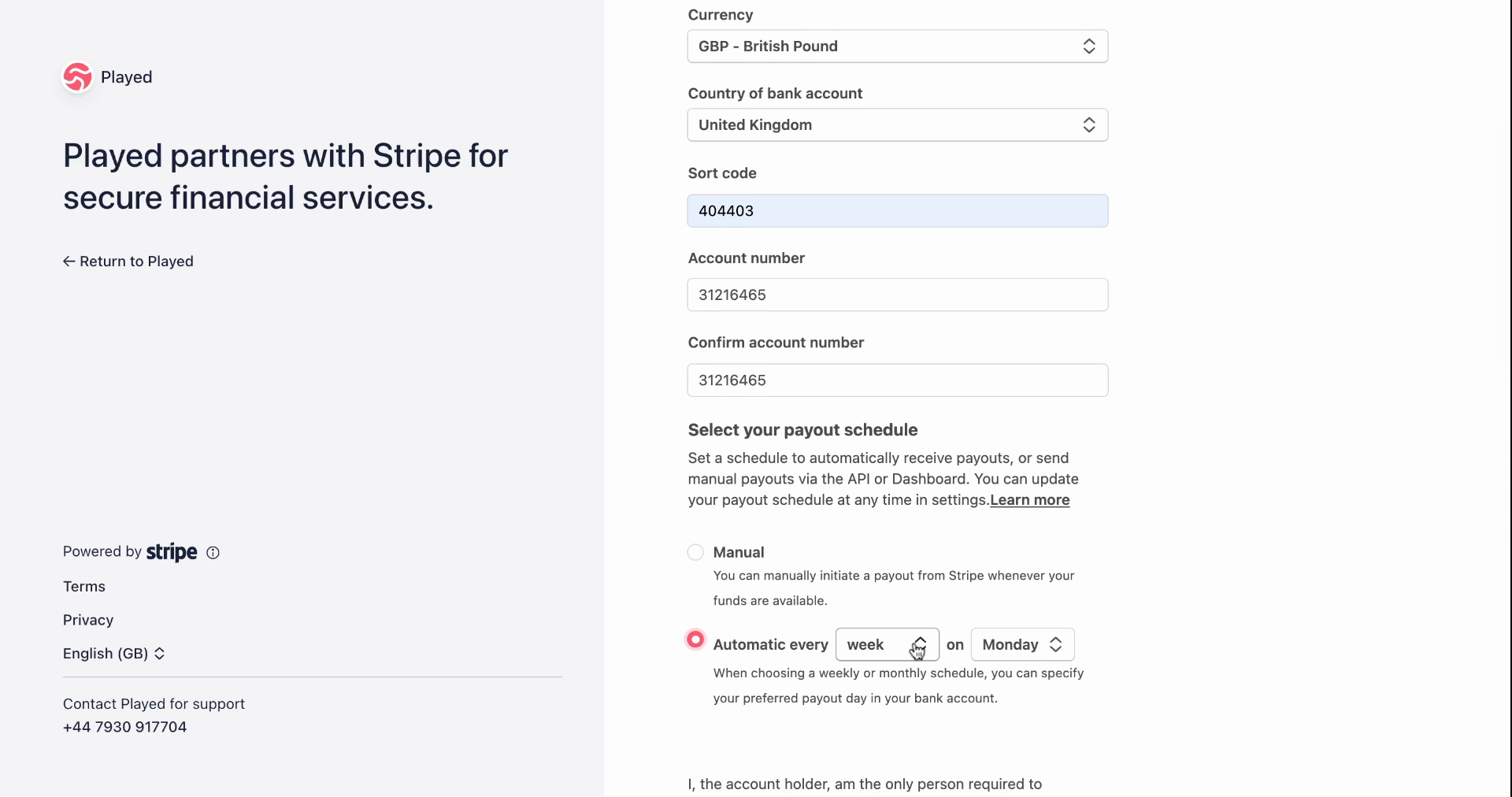Click the back arrow next to Return
The image size is (1512, 797).
point(69,261)
